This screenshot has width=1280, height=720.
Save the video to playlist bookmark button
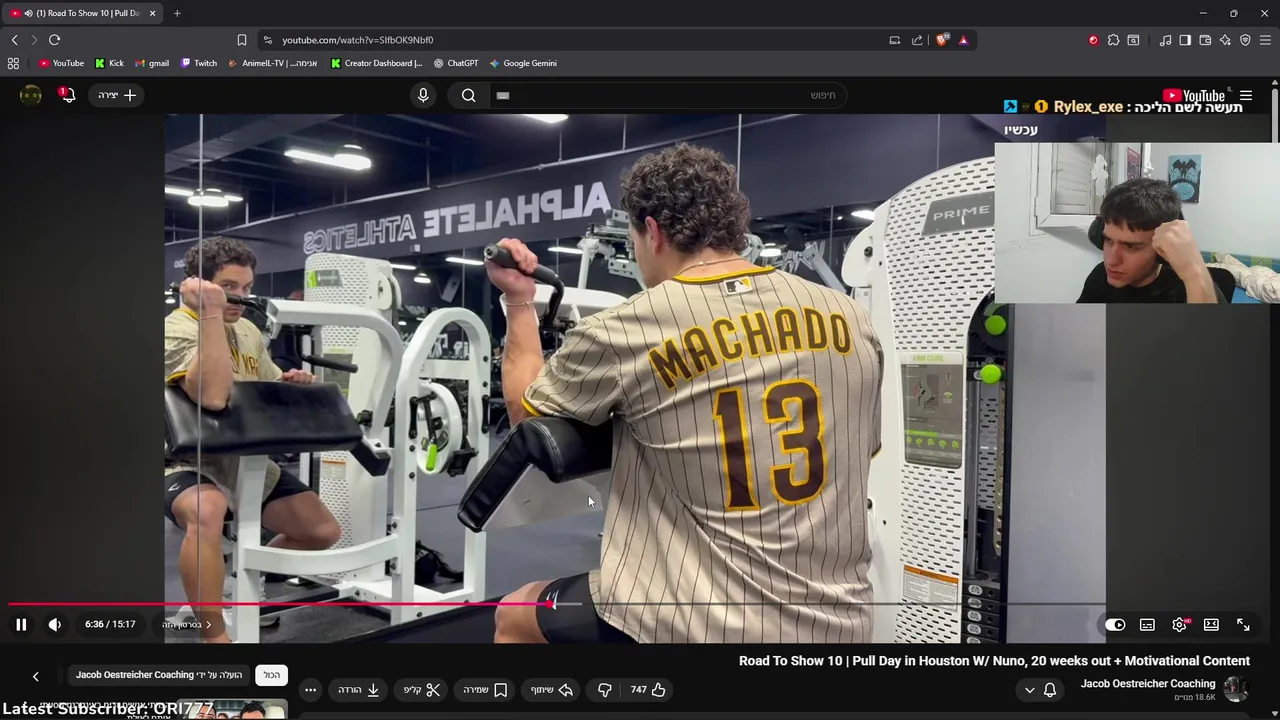[485, 689]
